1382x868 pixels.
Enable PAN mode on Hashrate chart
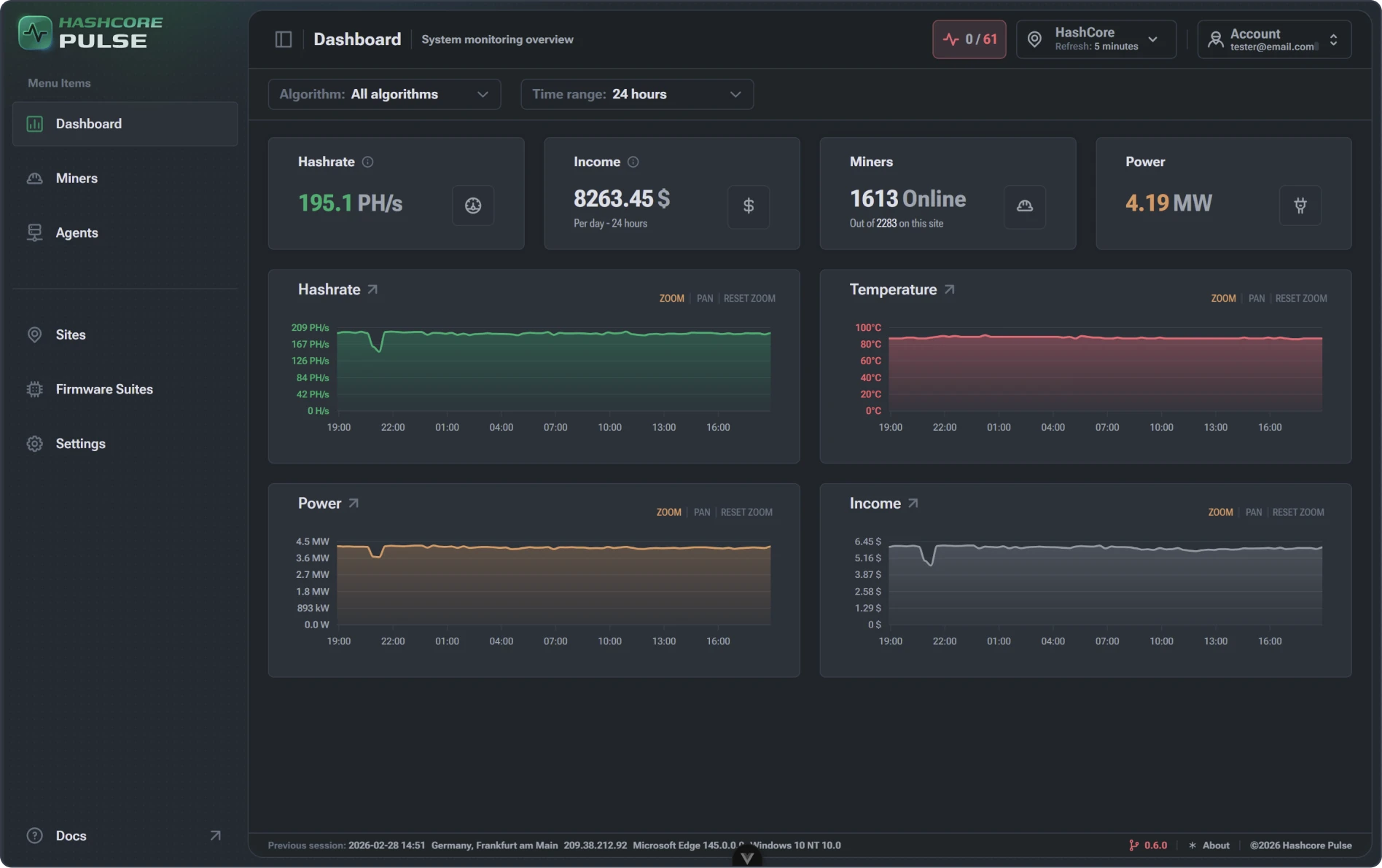coord(704,299)
